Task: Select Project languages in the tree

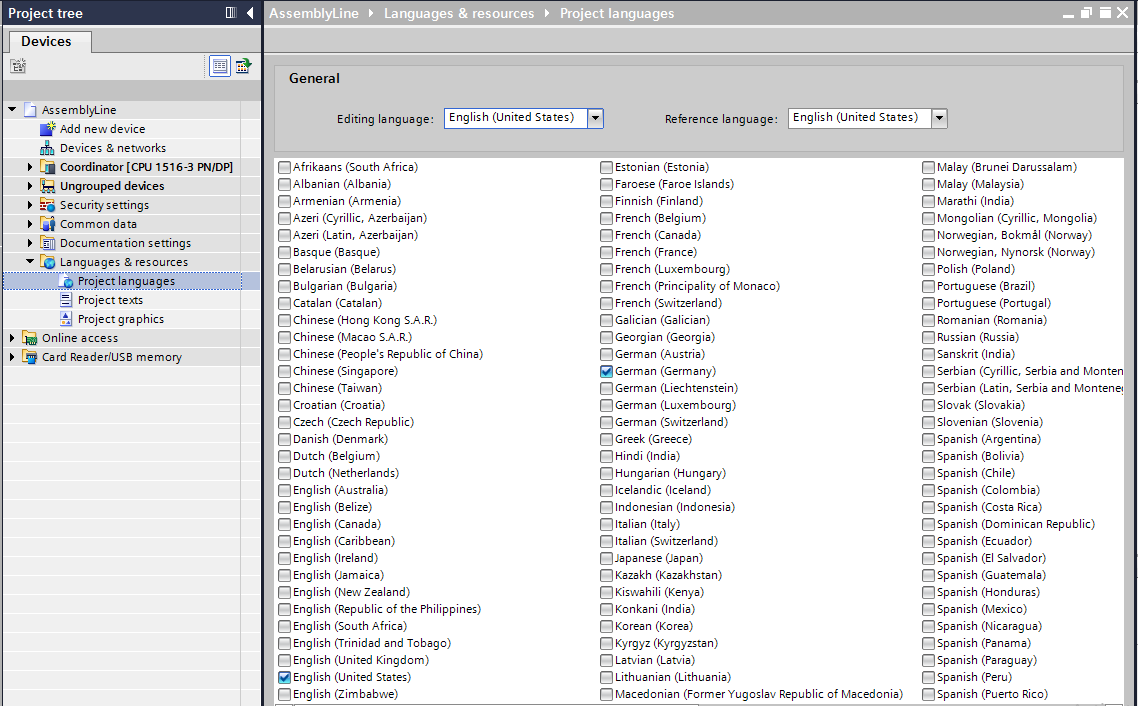Action: pos(126,281)
